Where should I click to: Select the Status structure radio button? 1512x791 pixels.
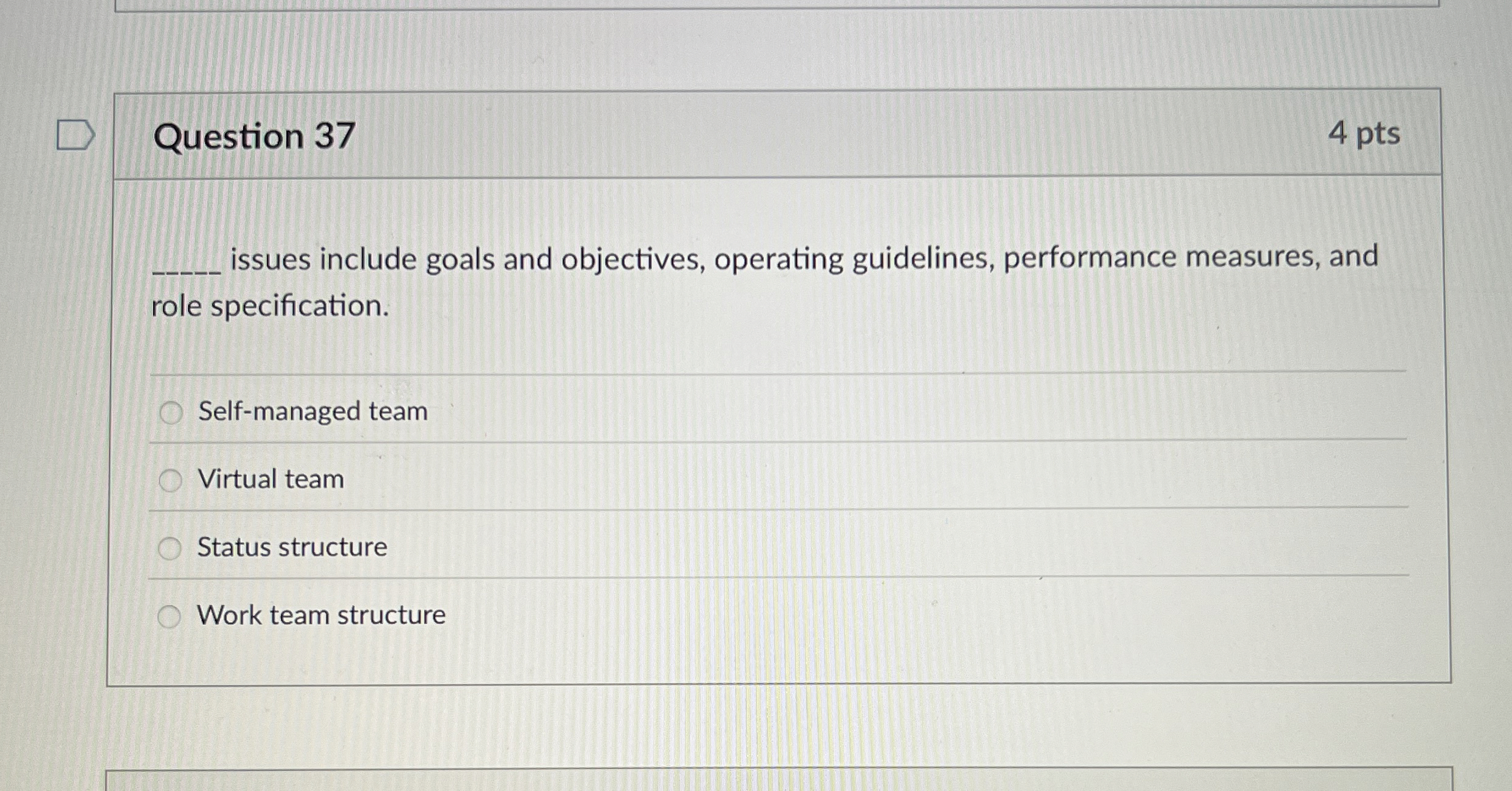[x=170, y=547]
